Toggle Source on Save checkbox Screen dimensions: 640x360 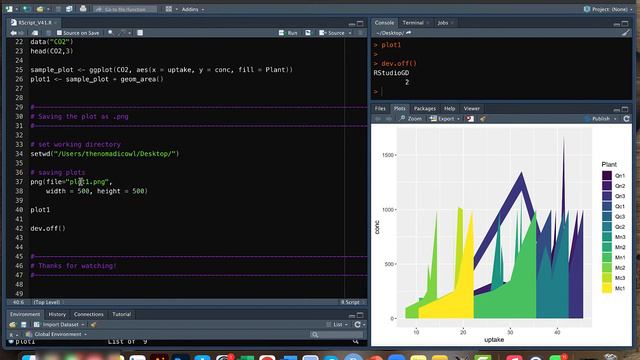click(59, 33)
